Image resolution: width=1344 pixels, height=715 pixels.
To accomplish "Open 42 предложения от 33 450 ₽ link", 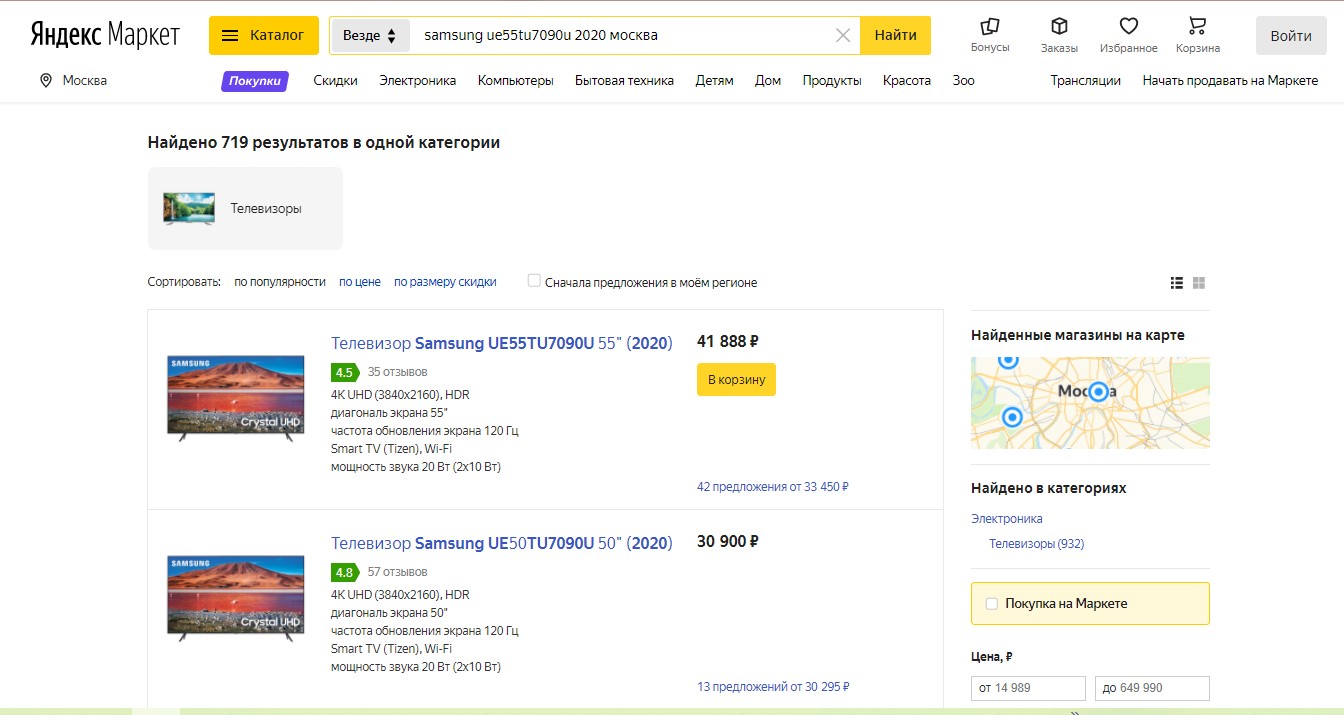I will (772, 487).
